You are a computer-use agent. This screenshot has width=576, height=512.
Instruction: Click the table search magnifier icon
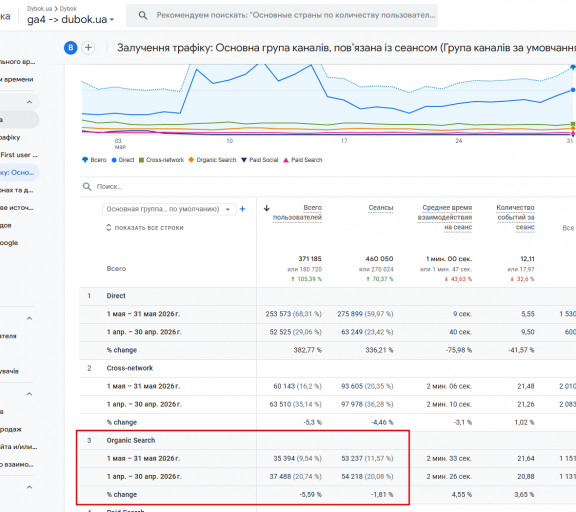(x=87, y=187)
